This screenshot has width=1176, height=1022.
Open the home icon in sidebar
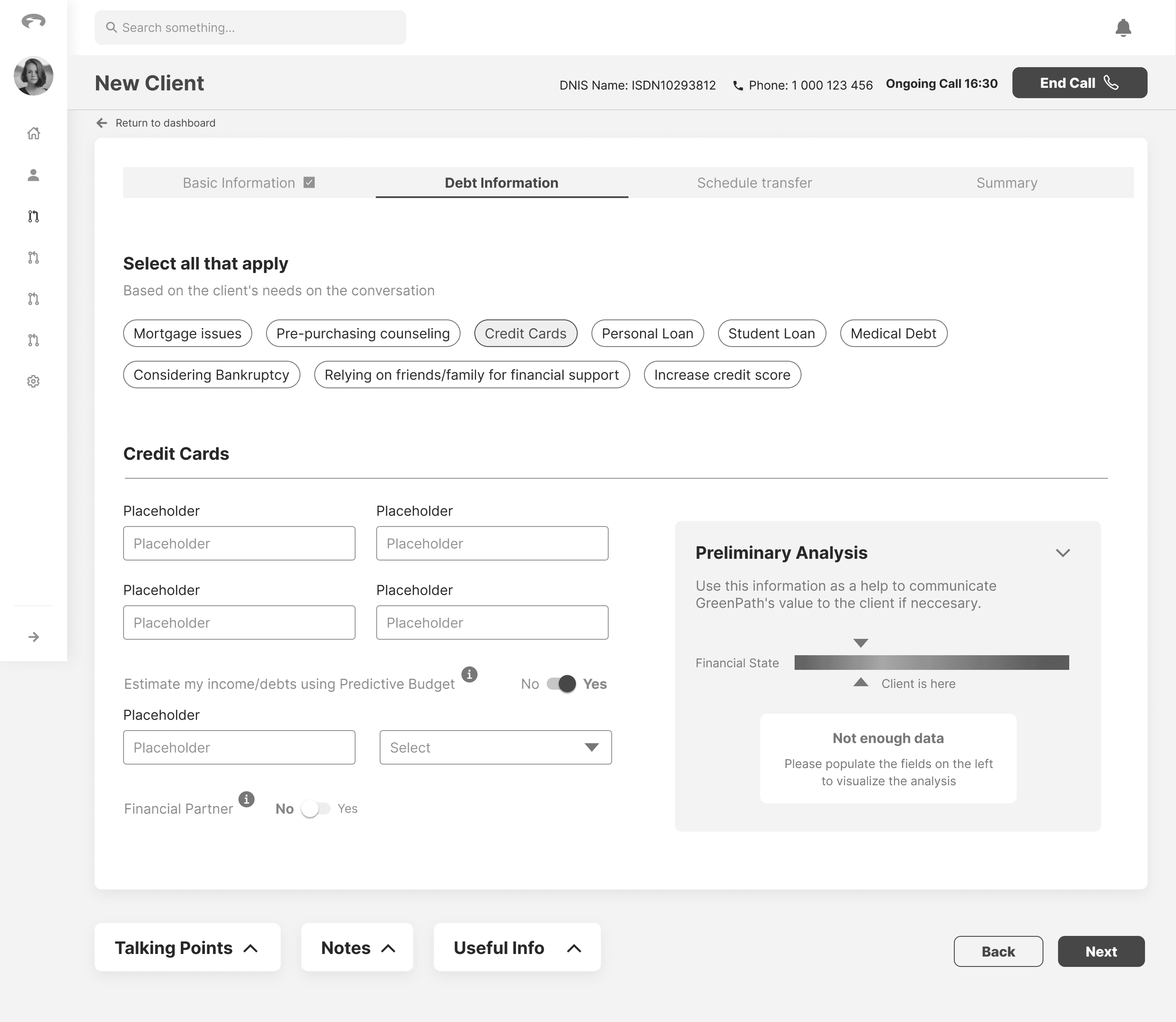click(34, 133)
